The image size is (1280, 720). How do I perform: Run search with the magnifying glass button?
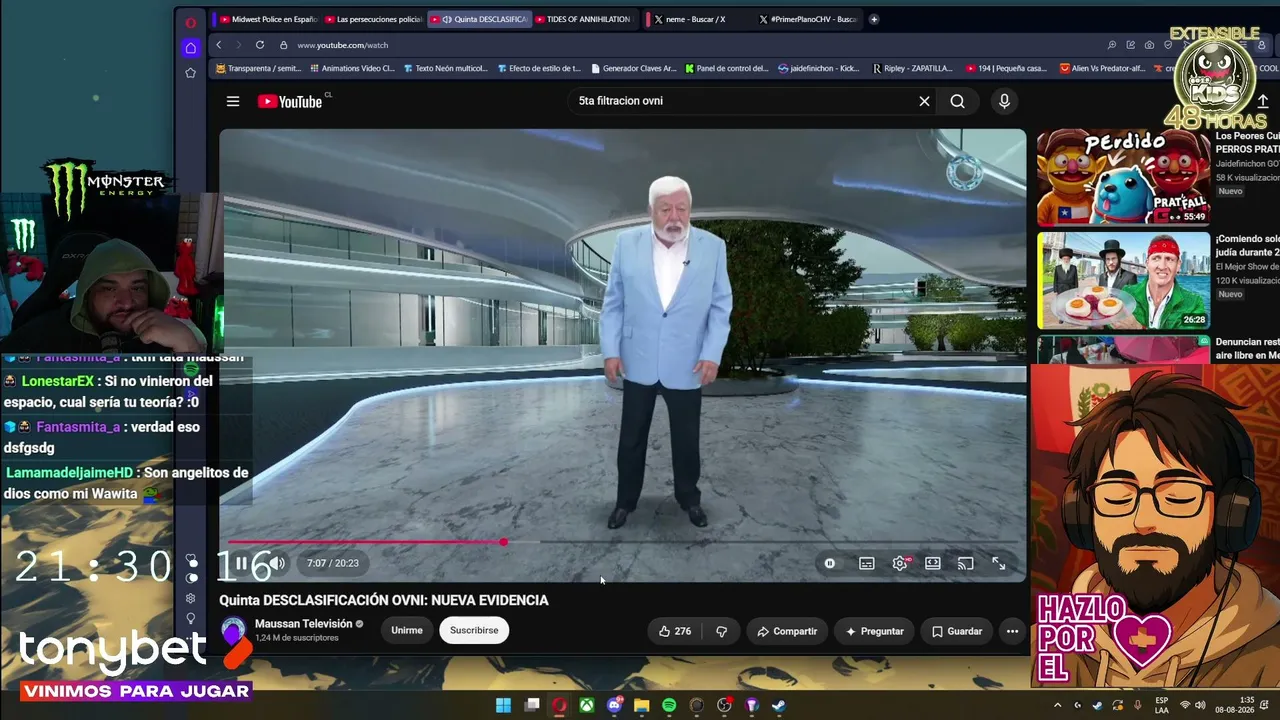click(958, 101)
